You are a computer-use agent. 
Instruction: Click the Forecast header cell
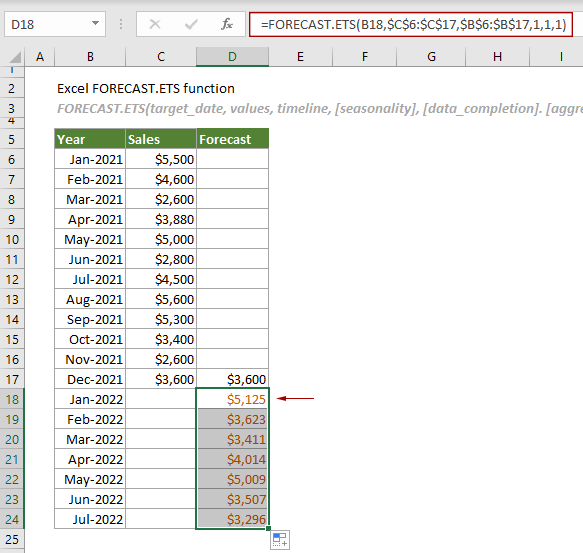(232, 139)
